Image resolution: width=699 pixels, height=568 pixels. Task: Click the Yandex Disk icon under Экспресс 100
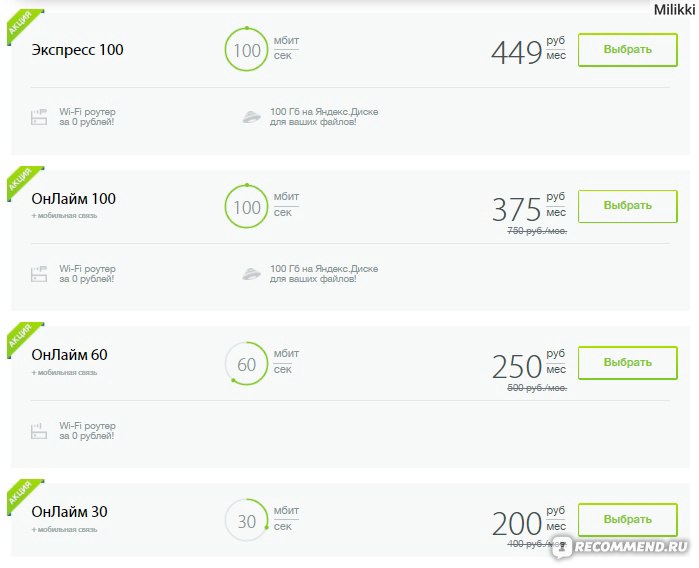251,117
